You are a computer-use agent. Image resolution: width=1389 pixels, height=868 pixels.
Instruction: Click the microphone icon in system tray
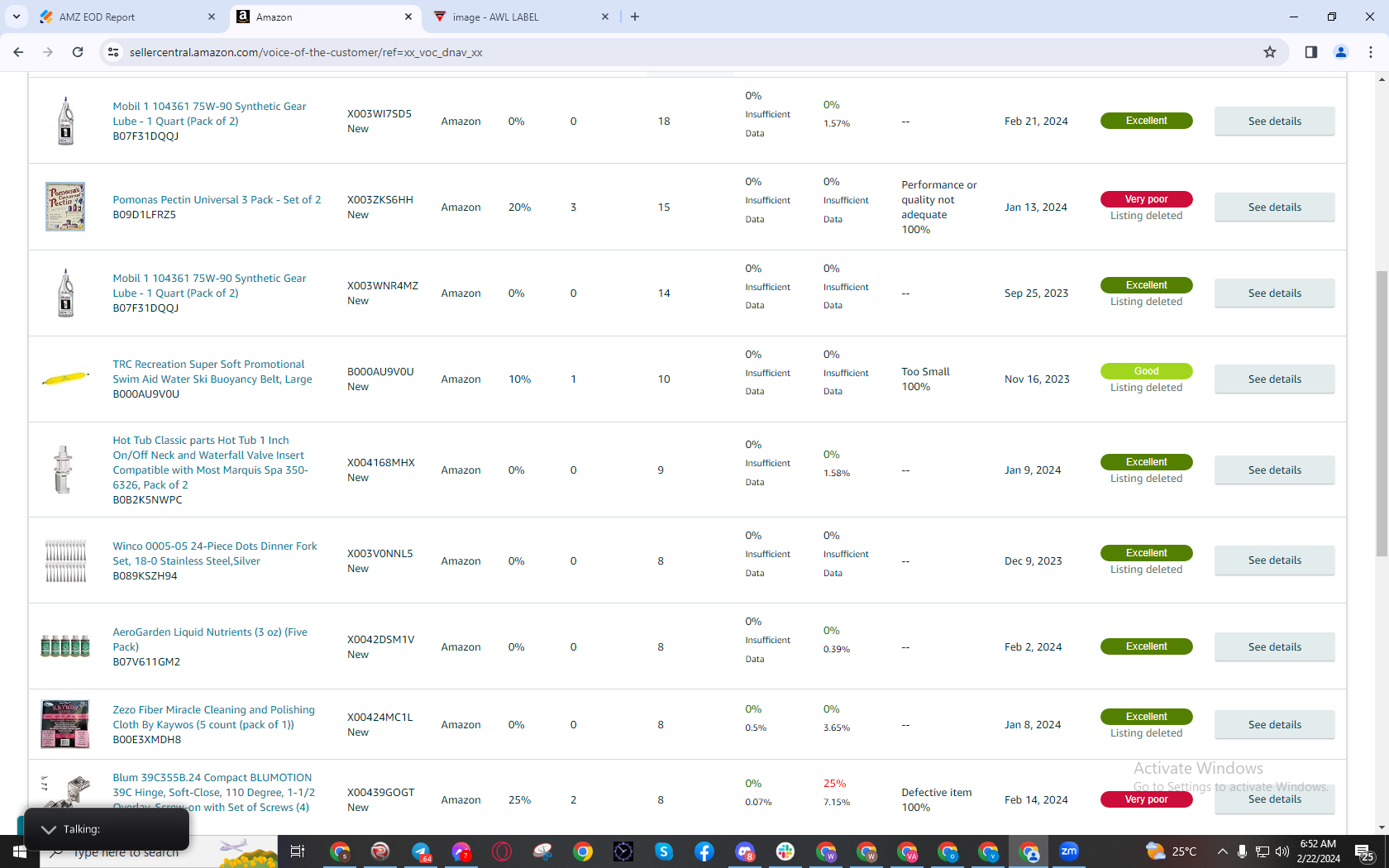click(x=1242, y=851)
